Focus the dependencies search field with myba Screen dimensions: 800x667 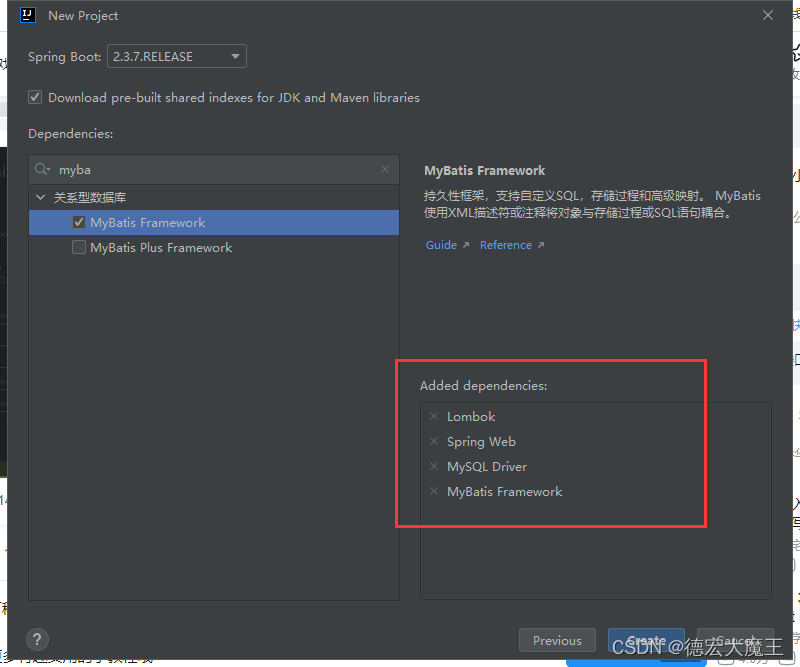click(x=214, y=169)
